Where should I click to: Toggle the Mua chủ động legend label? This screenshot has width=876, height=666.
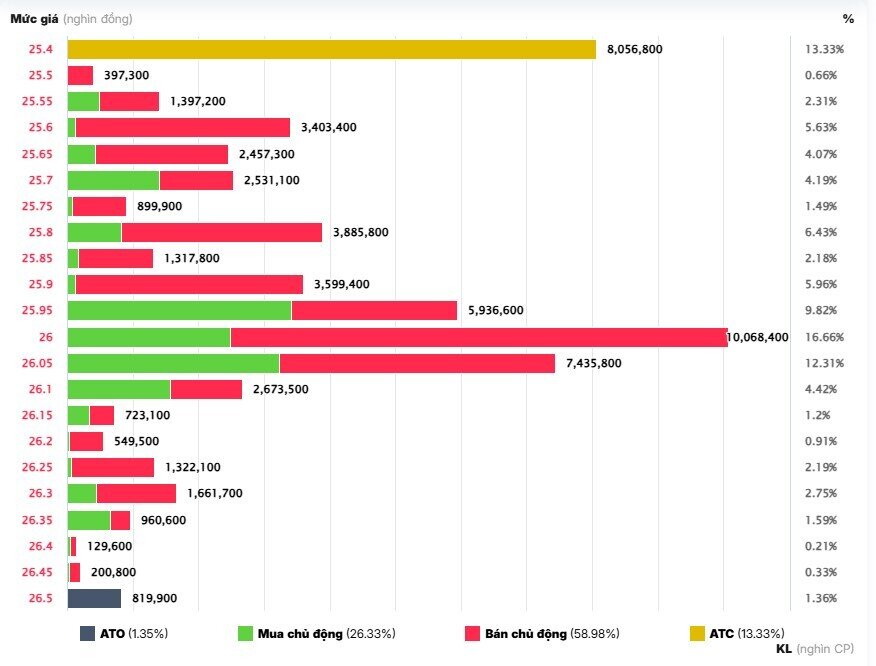click(301, 633)
